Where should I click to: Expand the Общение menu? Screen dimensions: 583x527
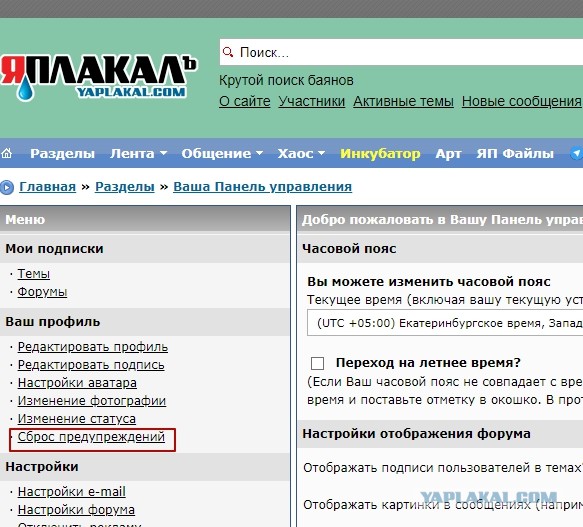pos(222,153)
